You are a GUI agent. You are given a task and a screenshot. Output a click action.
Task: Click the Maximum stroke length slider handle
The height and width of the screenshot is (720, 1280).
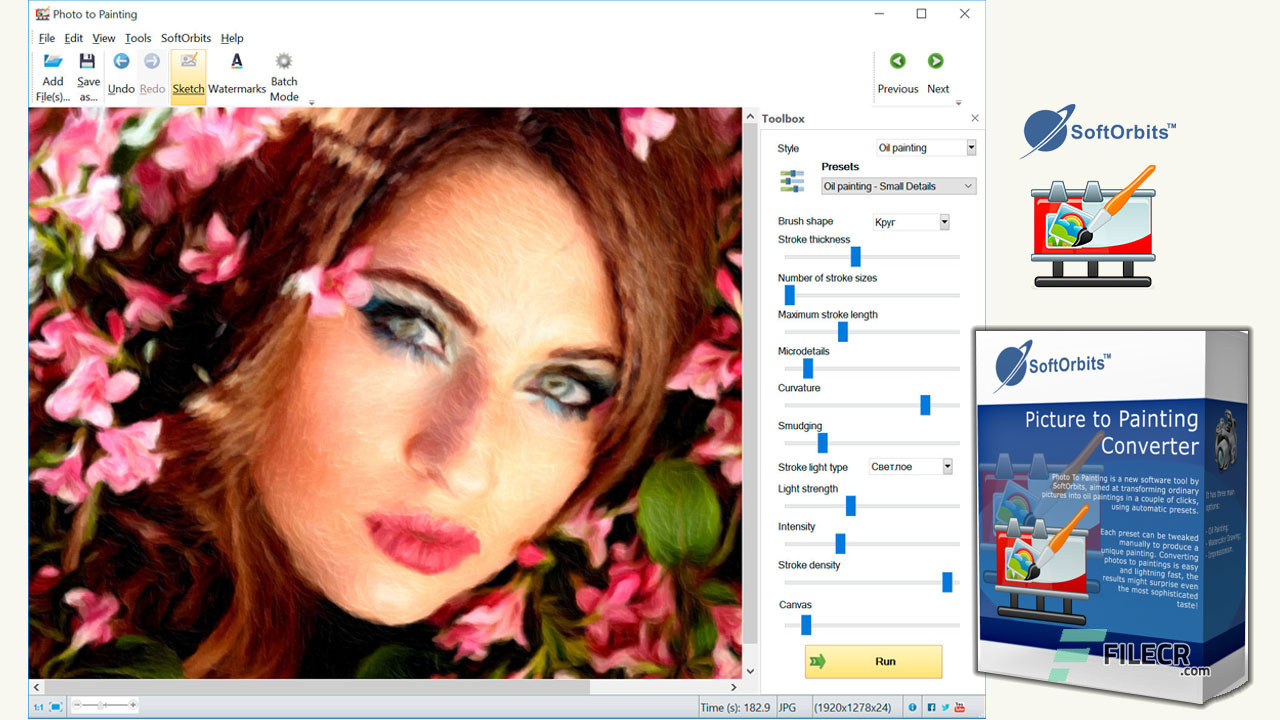click(x=842, y=332)
